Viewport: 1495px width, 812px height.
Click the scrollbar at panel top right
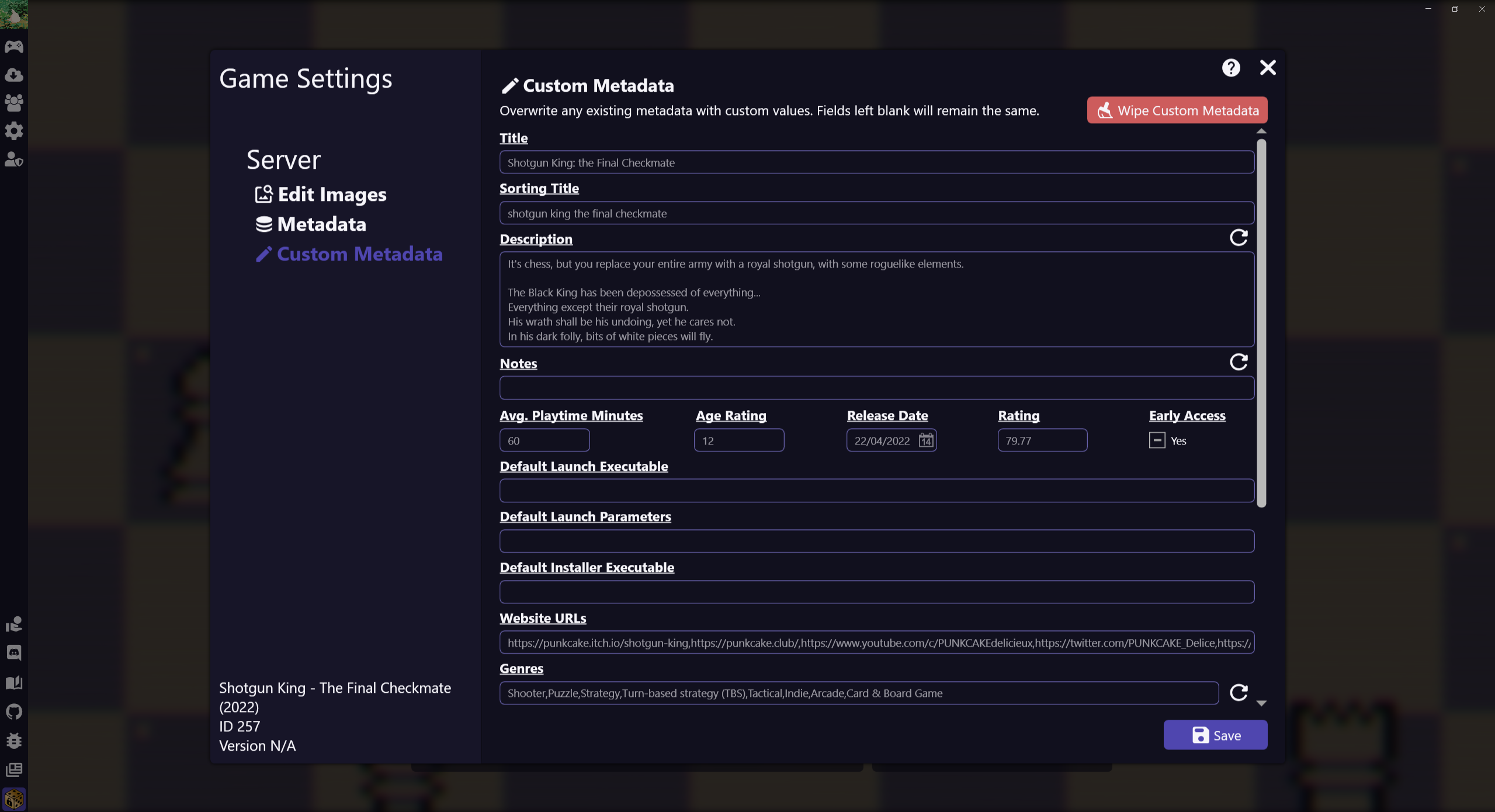[x=1262, y=131]
